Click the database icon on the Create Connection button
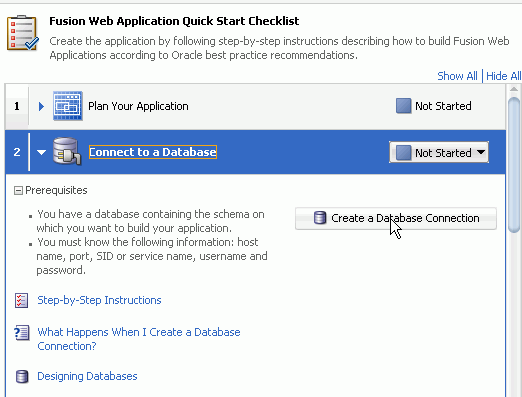522x397 pixels. coord(320,218)
